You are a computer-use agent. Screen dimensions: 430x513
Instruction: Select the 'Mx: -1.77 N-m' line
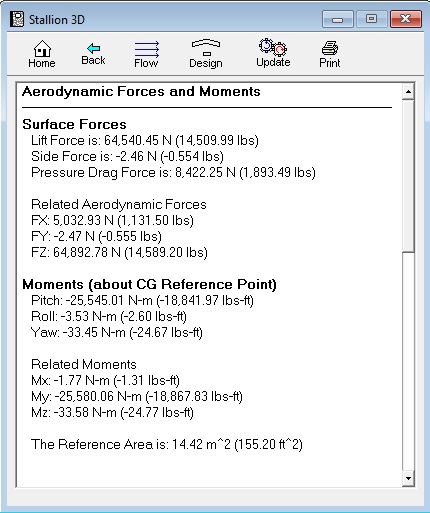[x=105, y=380]
